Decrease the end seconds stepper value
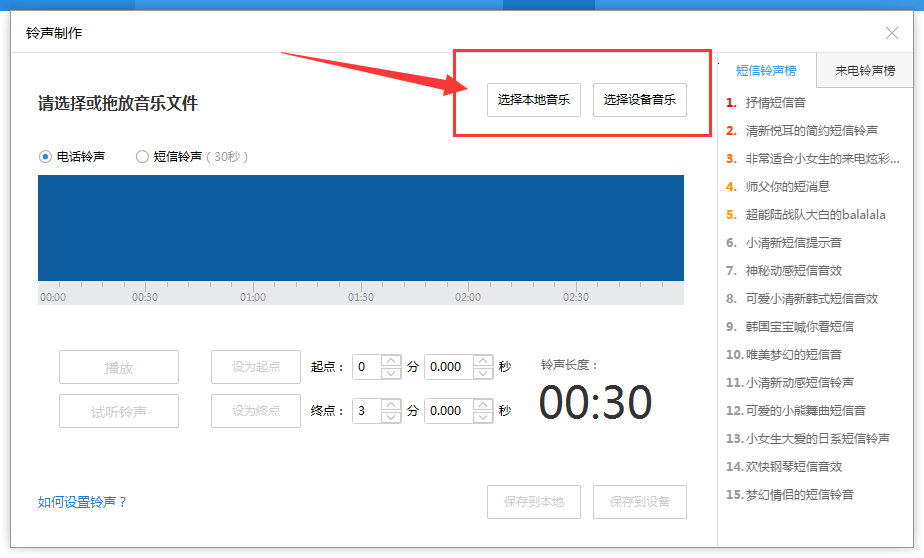 pos(483,417)
